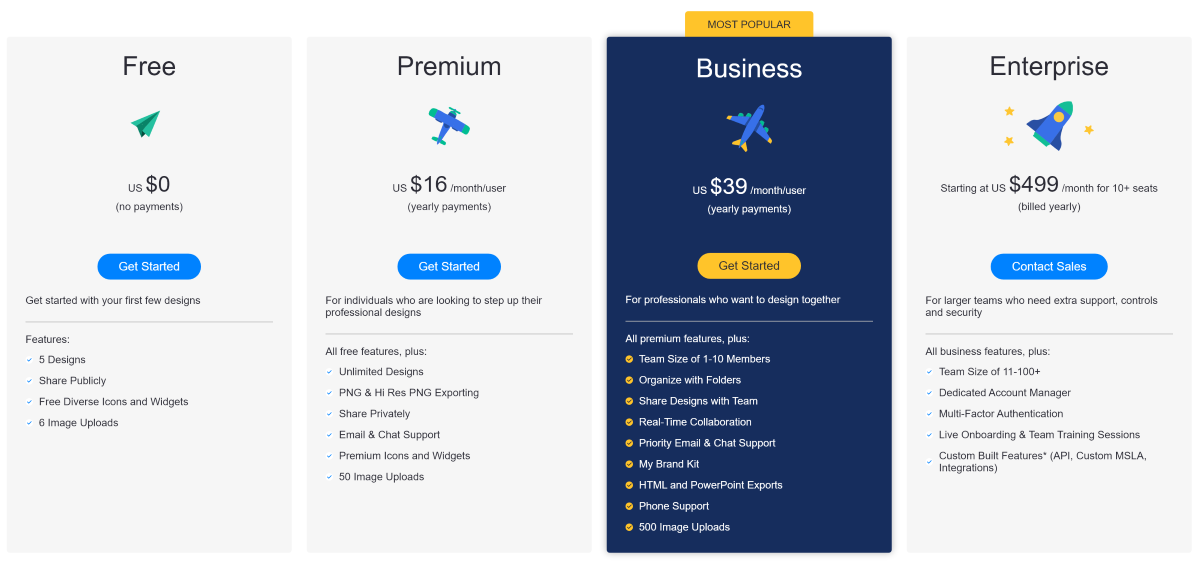Click Get Started under the Free plan
The height and width of the screenshot is (561, 1200).
[x=149, y=266]
